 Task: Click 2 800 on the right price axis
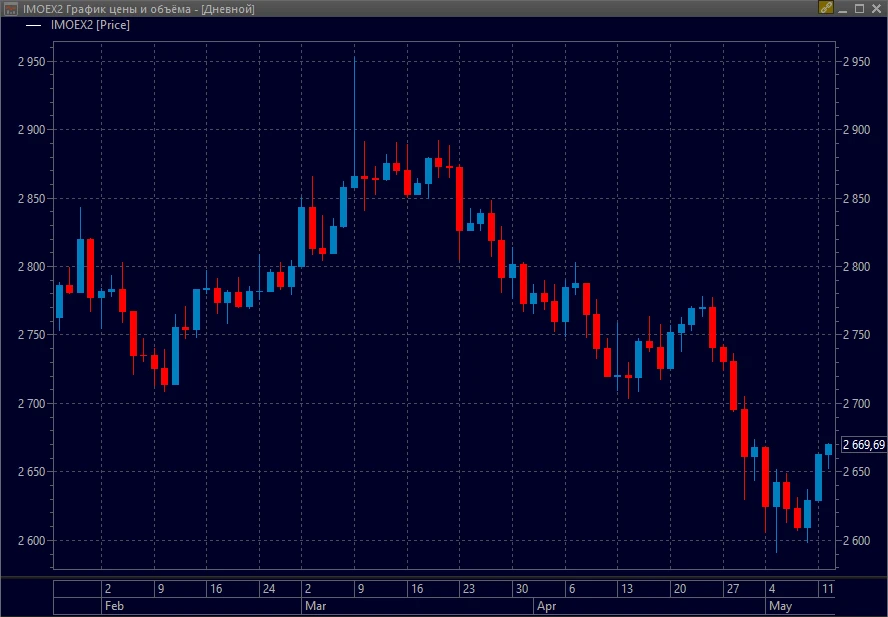(x=856, y=267)
